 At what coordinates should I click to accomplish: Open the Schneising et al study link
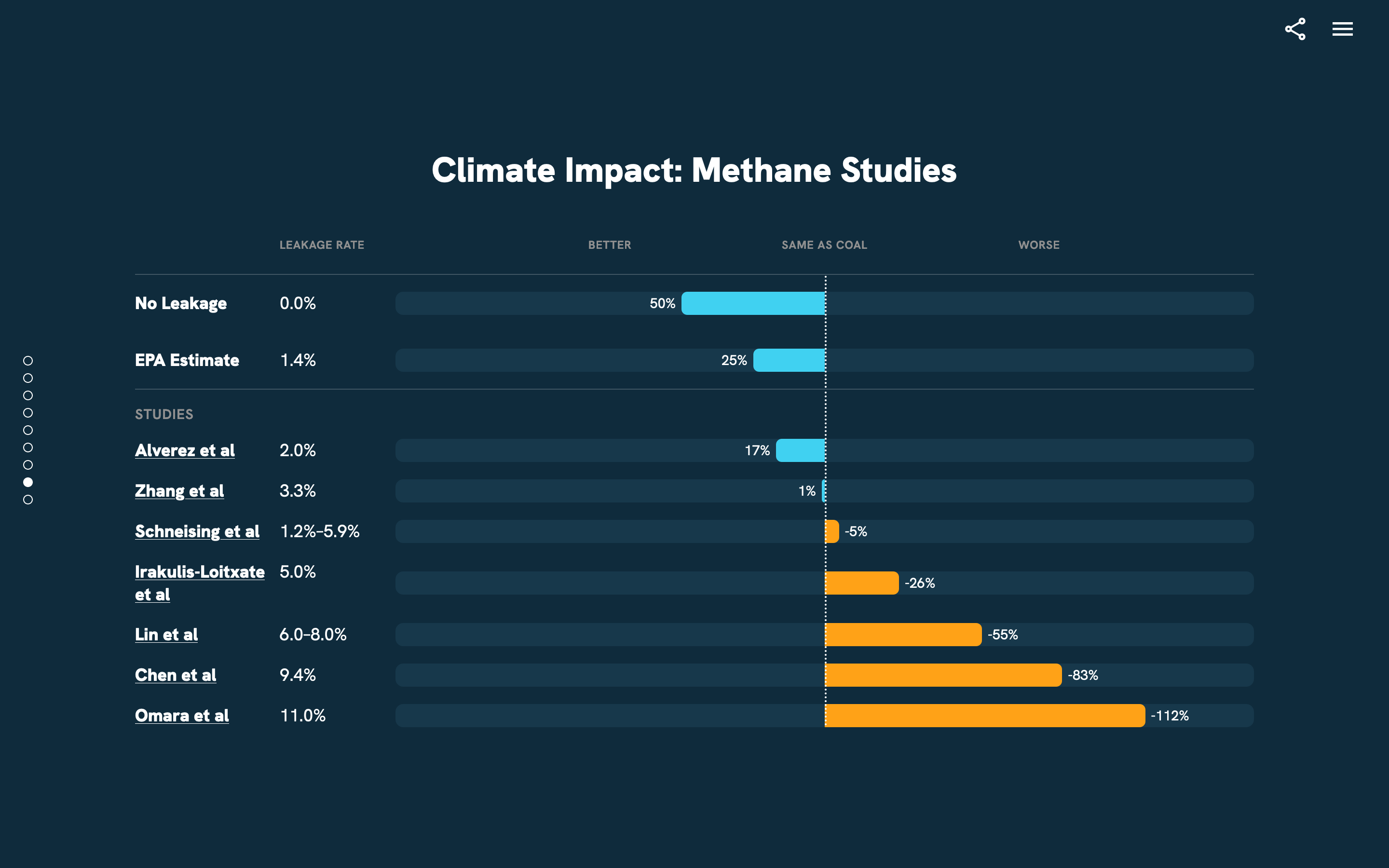[x=197, y=531]
